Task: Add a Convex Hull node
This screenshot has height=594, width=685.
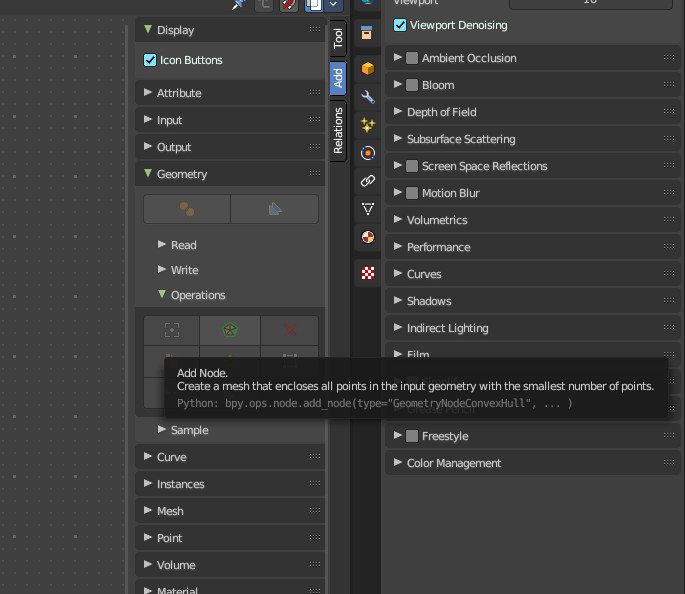Action: [230, 330]
